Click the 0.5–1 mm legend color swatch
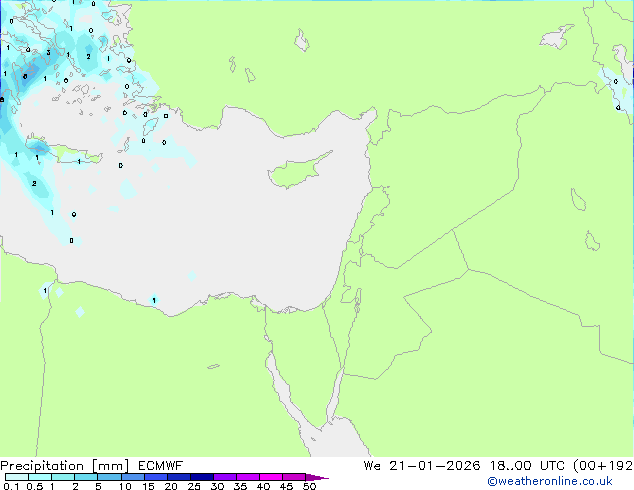 coord(40,477)
